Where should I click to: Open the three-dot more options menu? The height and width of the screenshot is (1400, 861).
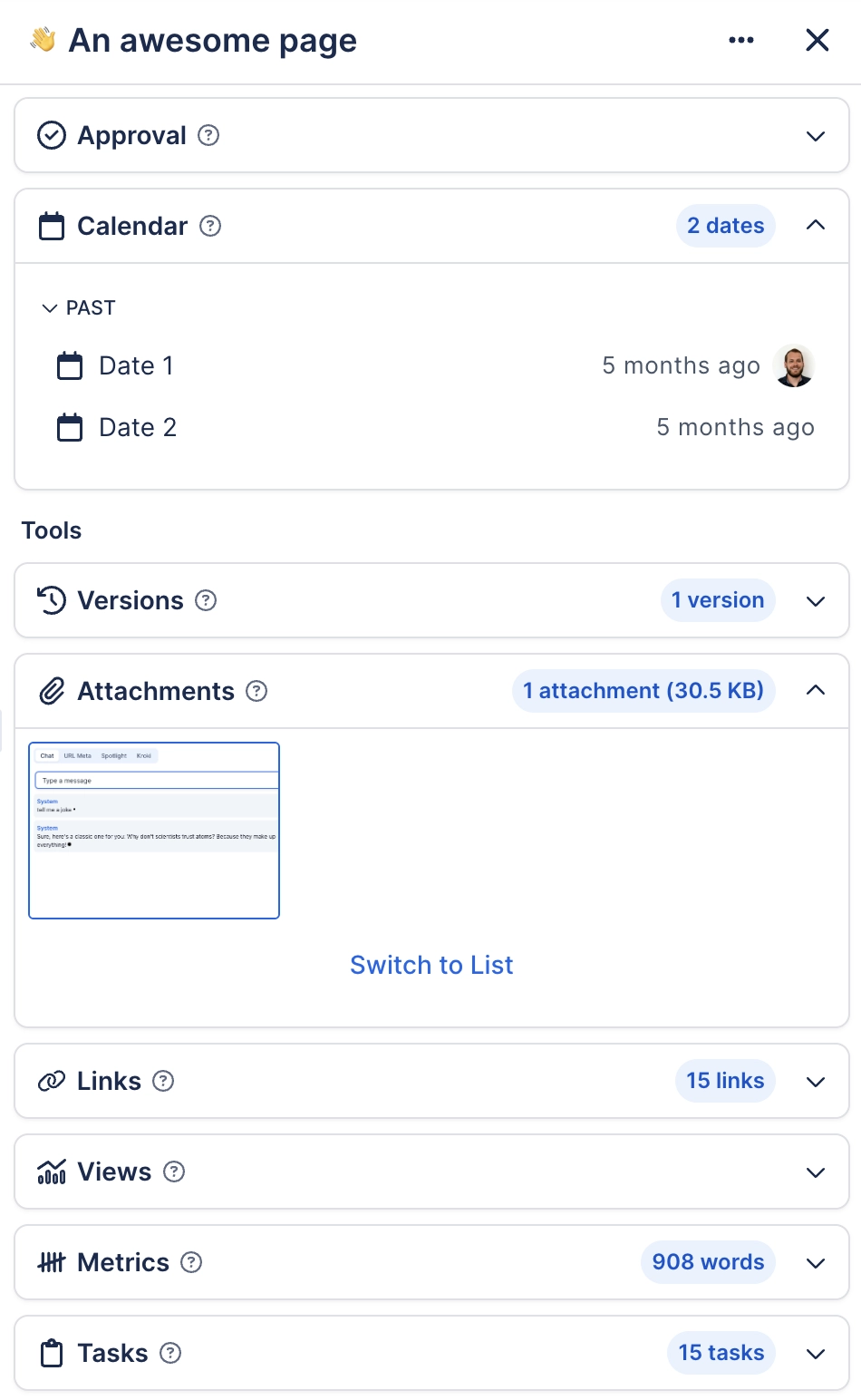[740, 40]
